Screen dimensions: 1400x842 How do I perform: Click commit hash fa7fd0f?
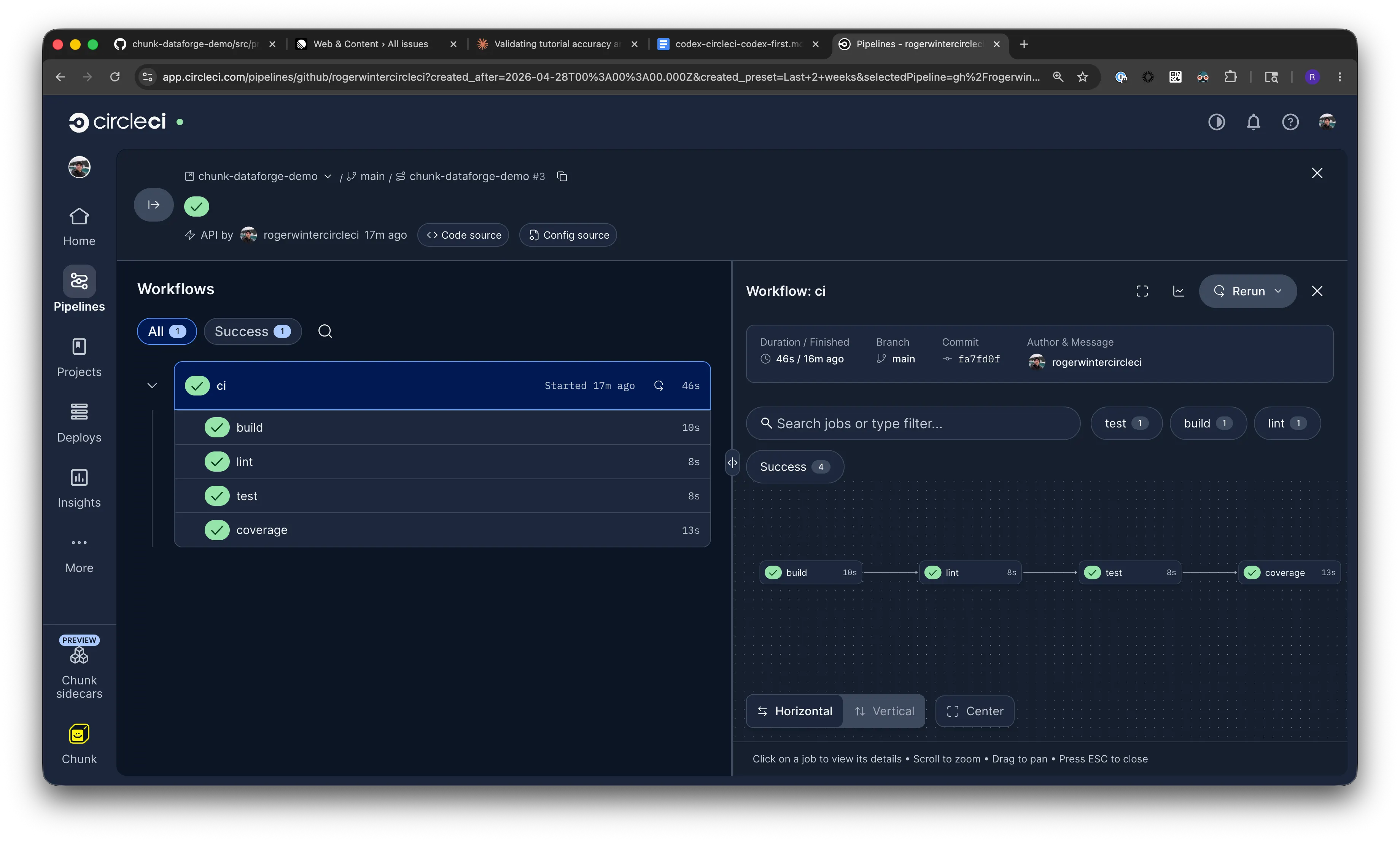979,359
